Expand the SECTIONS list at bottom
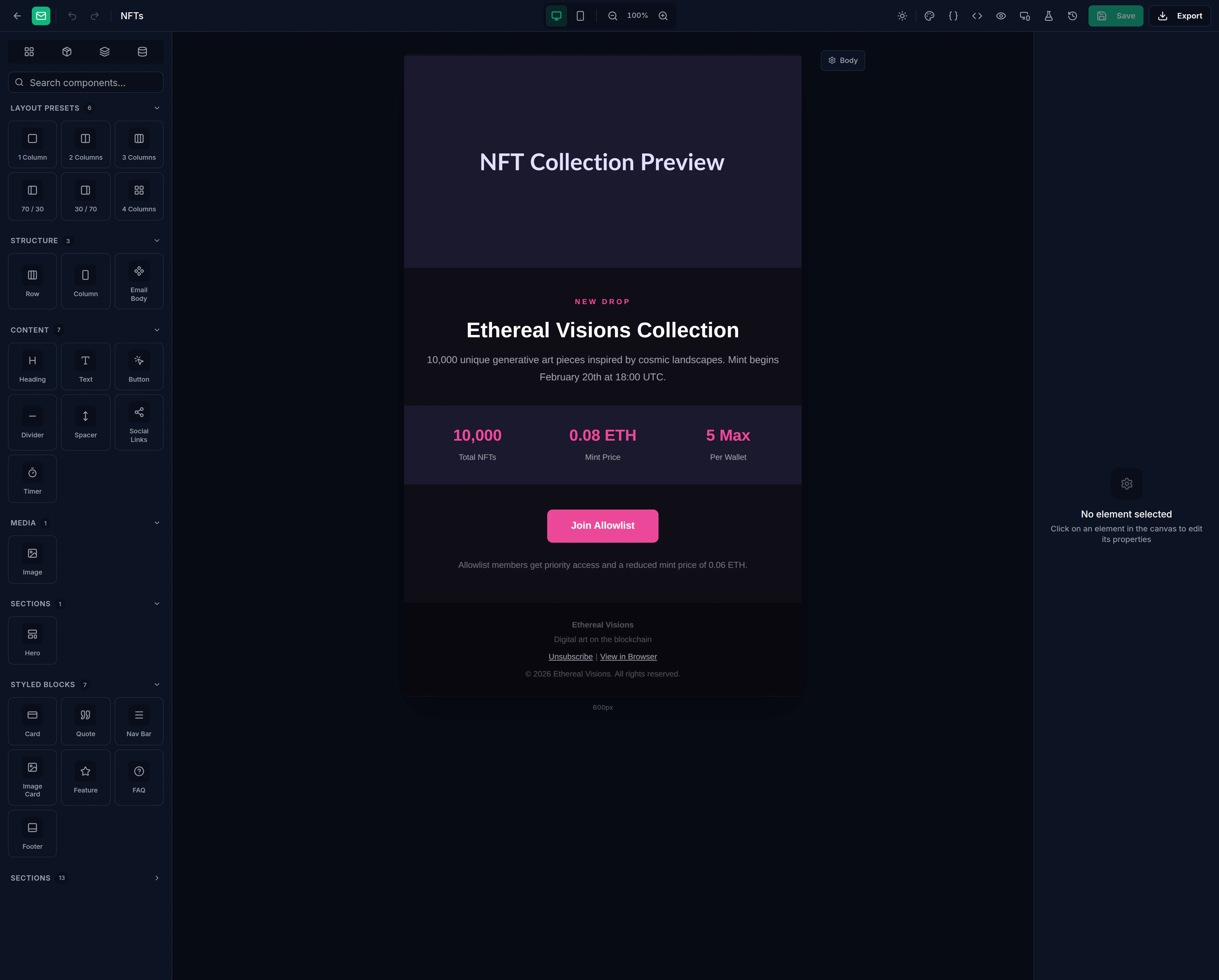 157,878
